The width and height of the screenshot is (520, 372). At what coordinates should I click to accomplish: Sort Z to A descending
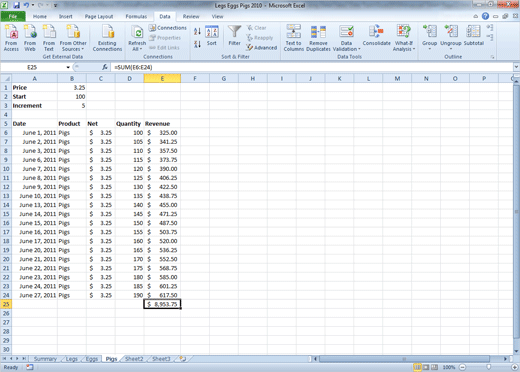197,44
